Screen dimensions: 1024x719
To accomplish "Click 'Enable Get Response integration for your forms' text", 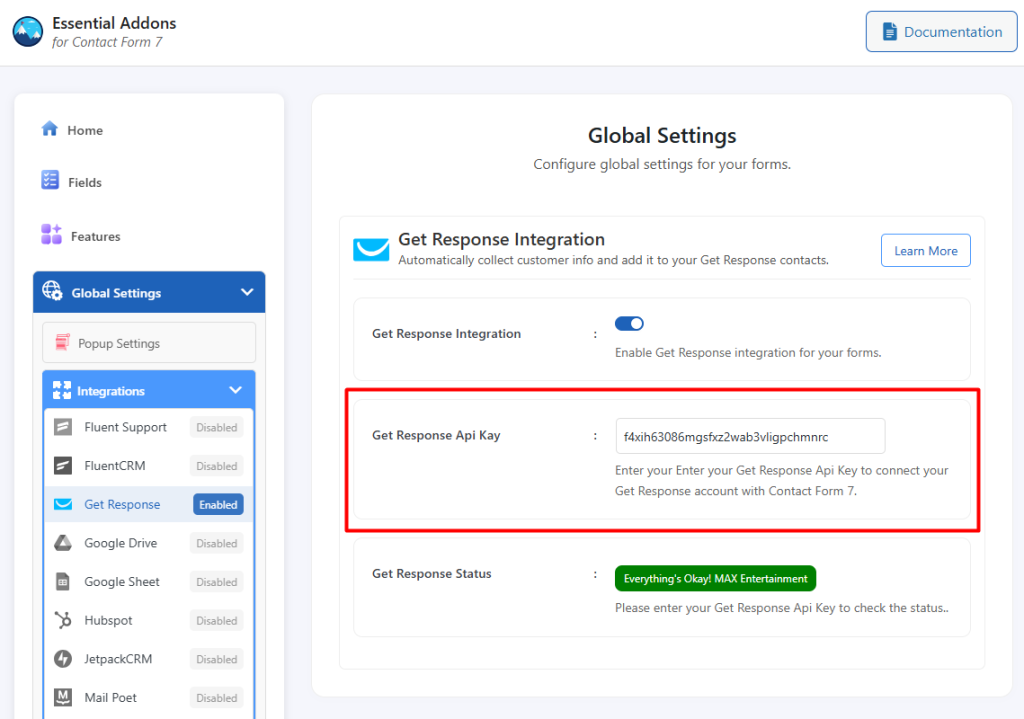I will [x=748, y=353].
